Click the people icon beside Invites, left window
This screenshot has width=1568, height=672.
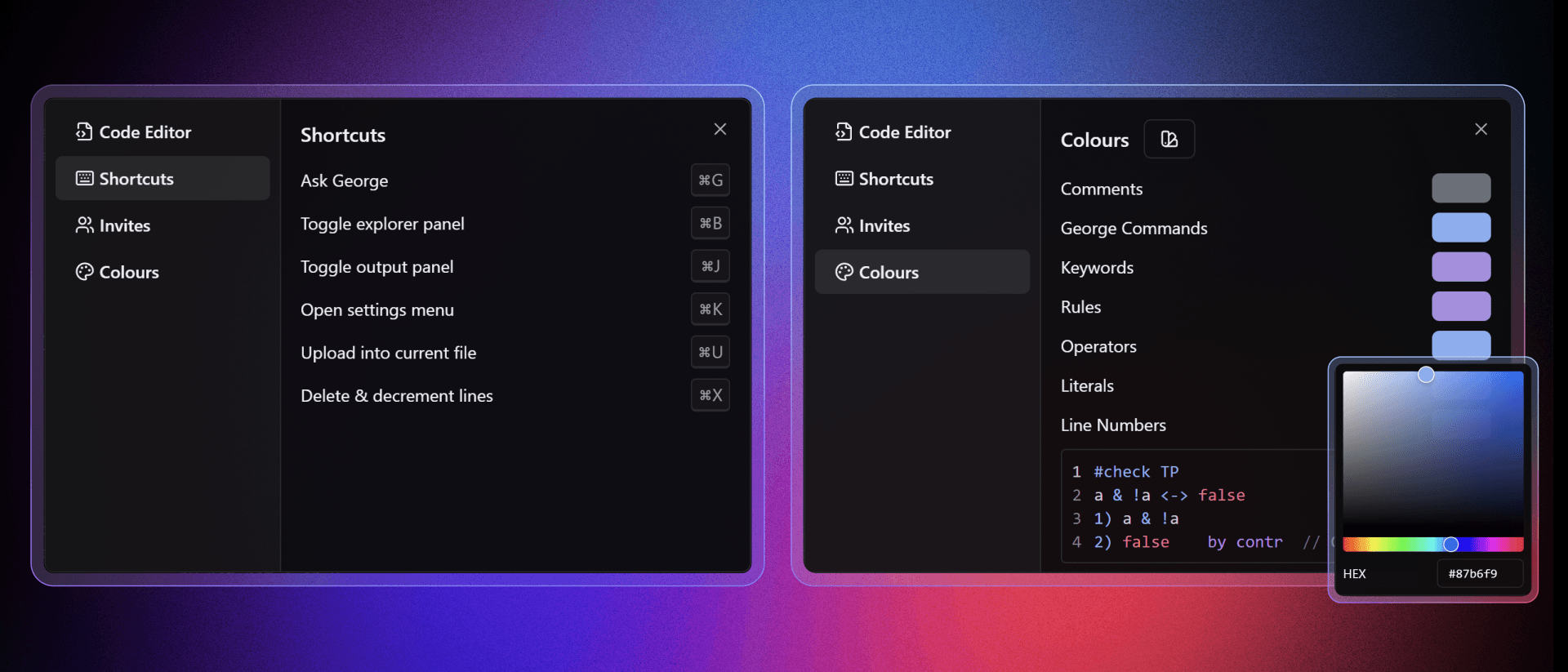pyautogui.click(x=84, y=225)
